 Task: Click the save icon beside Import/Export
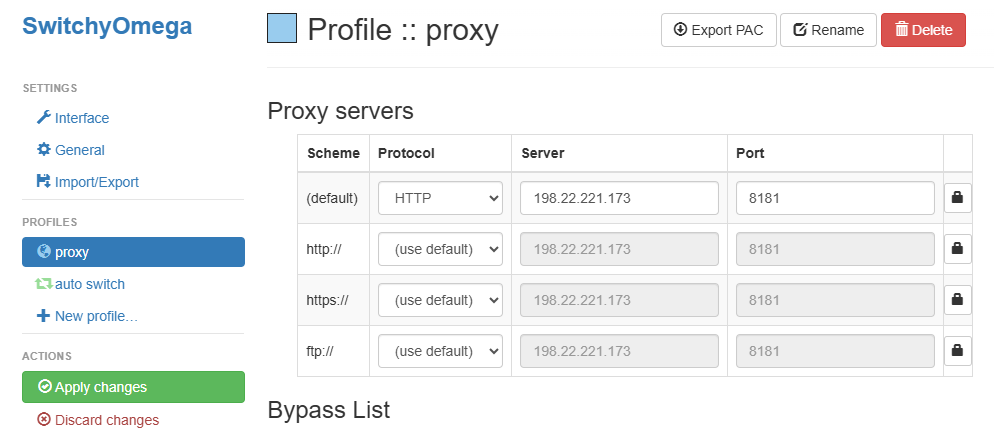43,181
